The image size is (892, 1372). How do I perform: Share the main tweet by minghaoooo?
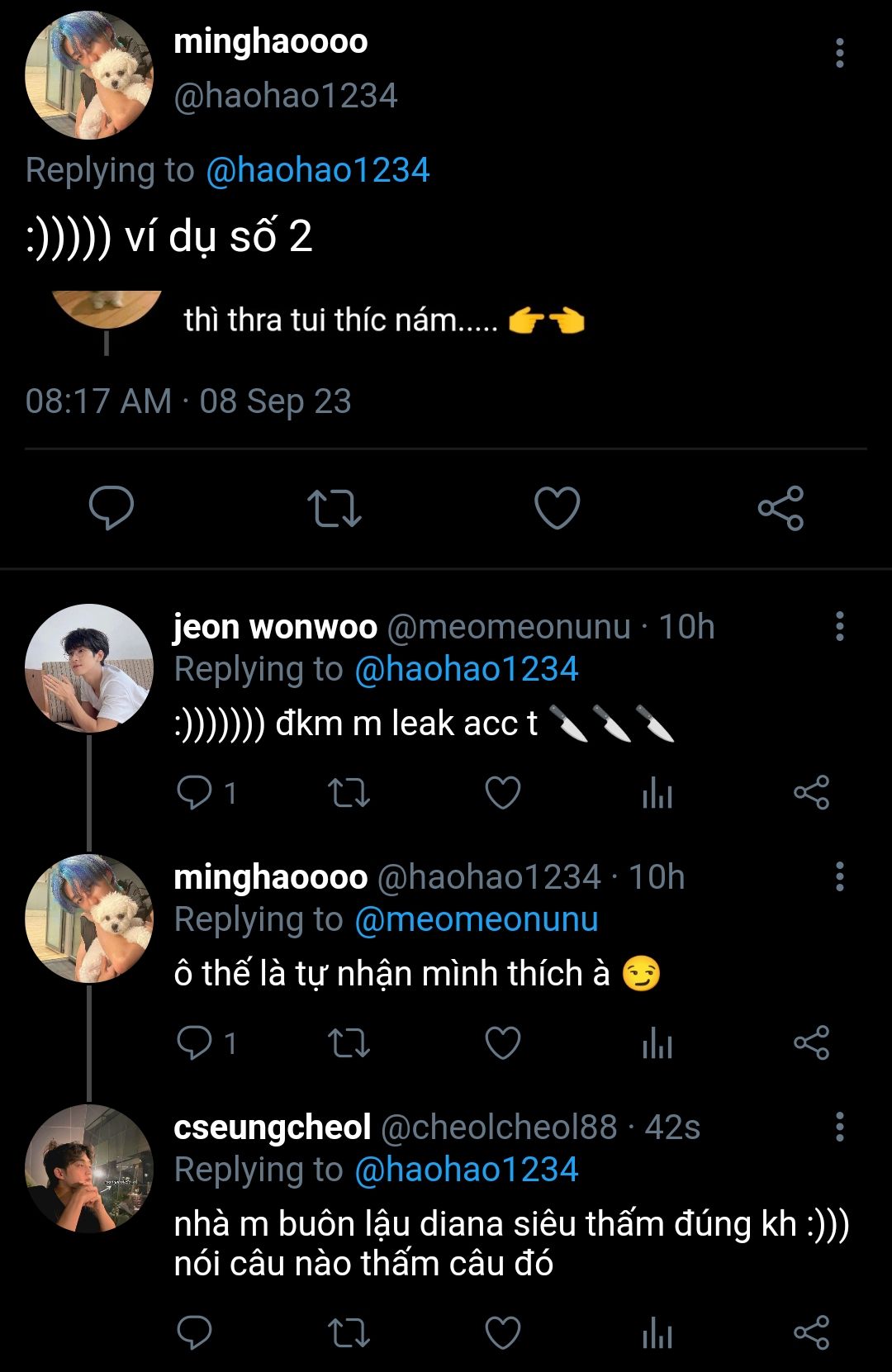tap(780, 507)
